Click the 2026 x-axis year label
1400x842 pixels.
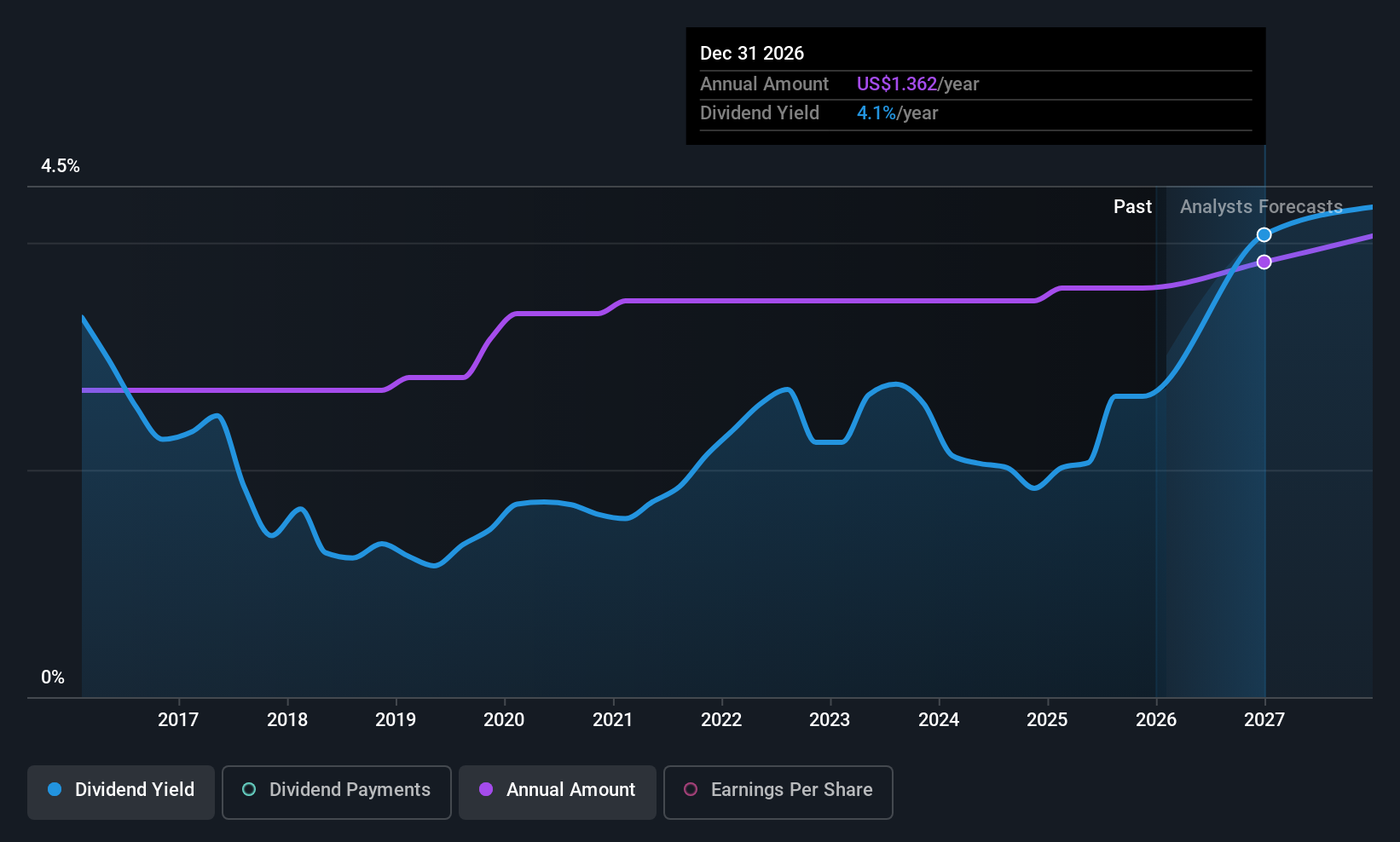coord(1156,720)
